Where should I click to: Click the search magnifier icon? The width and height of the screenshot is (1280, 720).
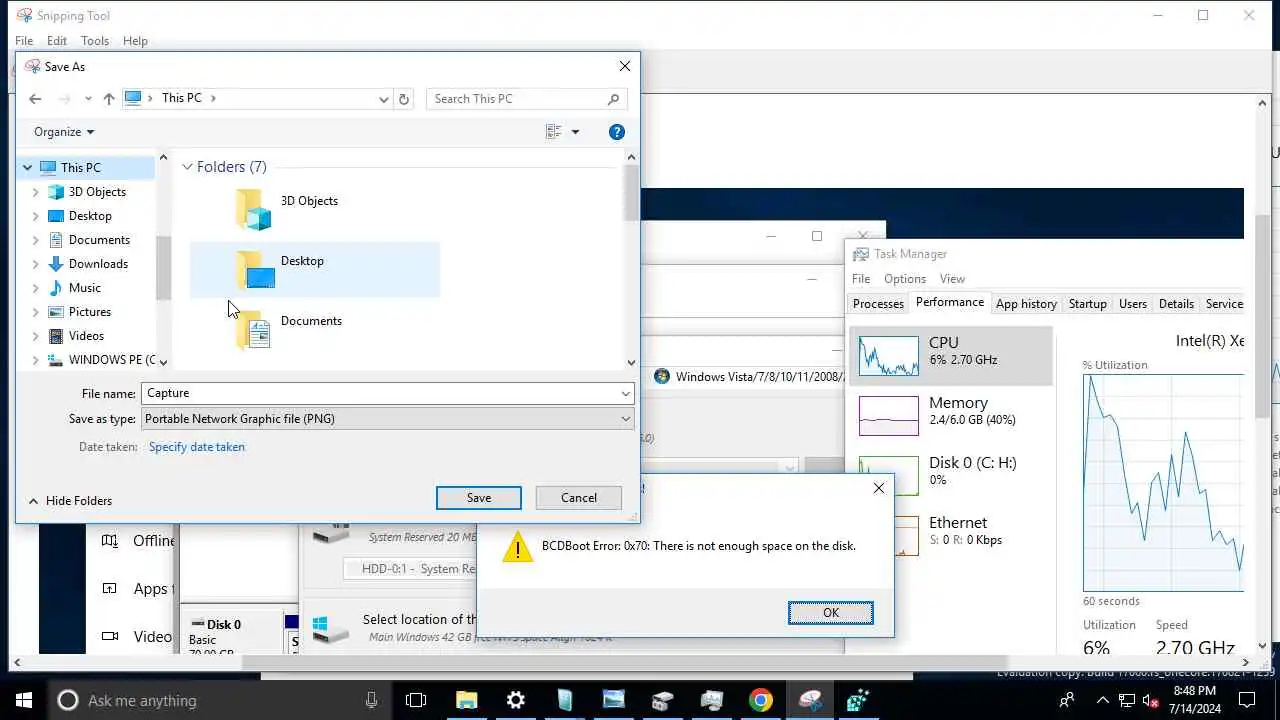coord(614,99)
